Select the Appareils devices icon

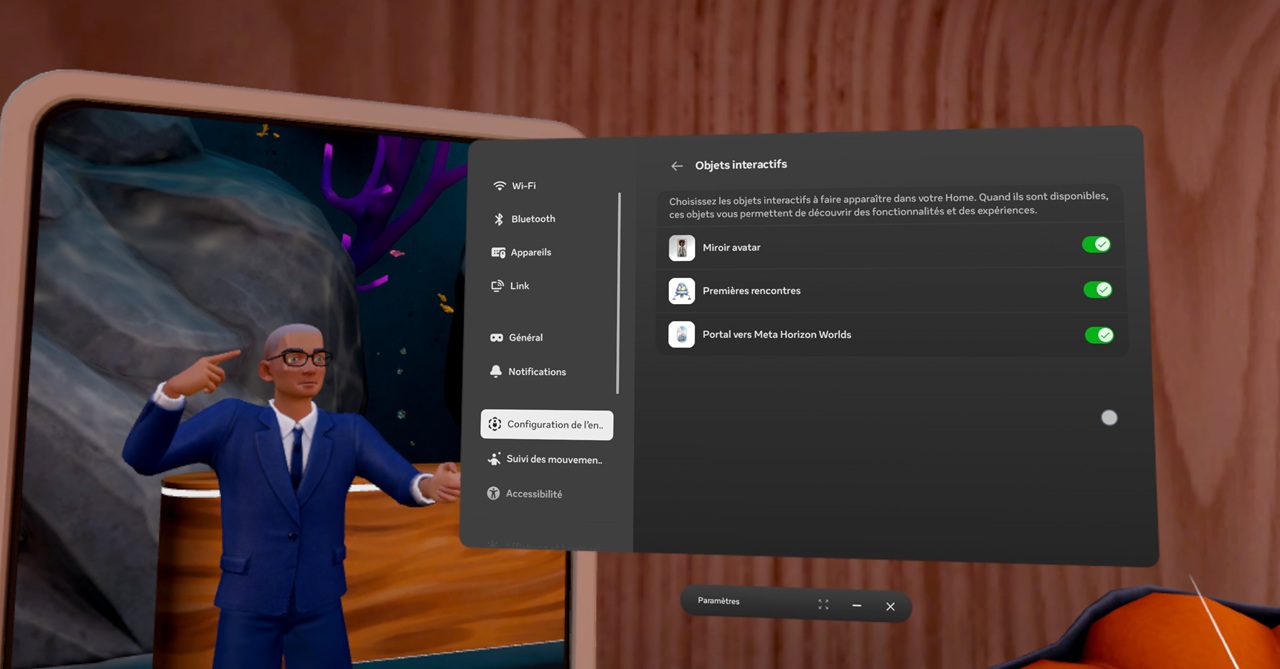[498, 253]
